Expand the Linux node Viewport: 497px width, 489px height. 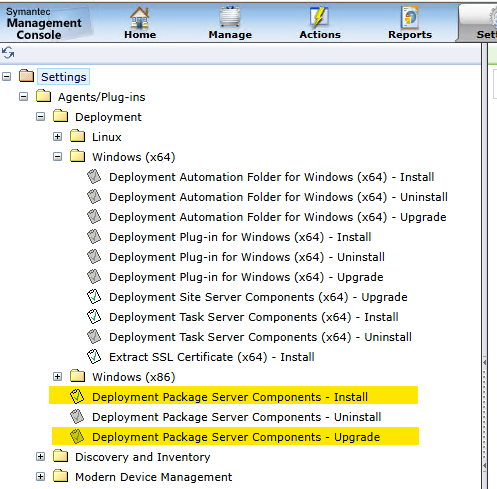pyautogui.click(x=57, y=137)
